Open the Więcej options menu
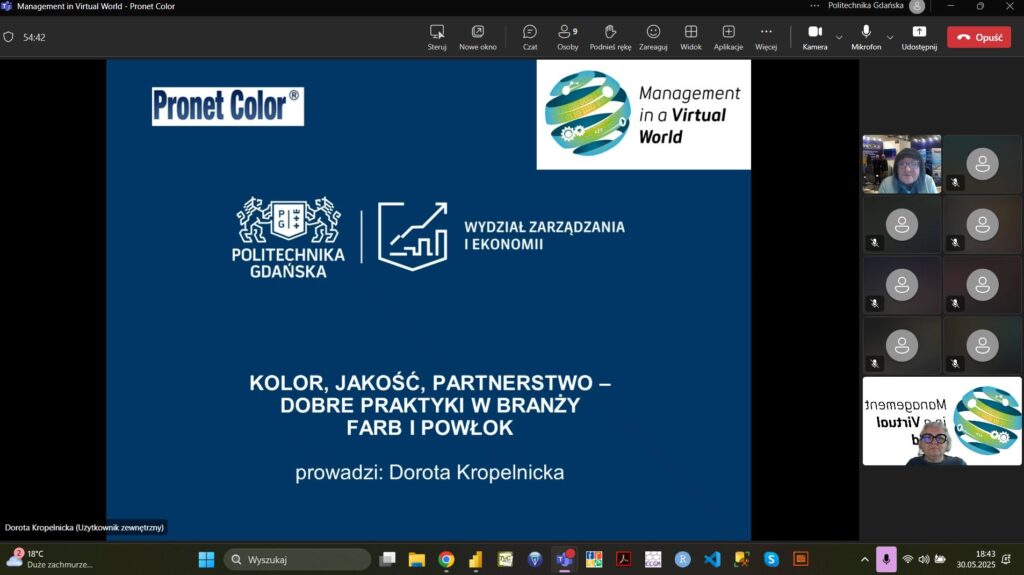This screenshot has width=1024, height=575. [x=766, y=37]
